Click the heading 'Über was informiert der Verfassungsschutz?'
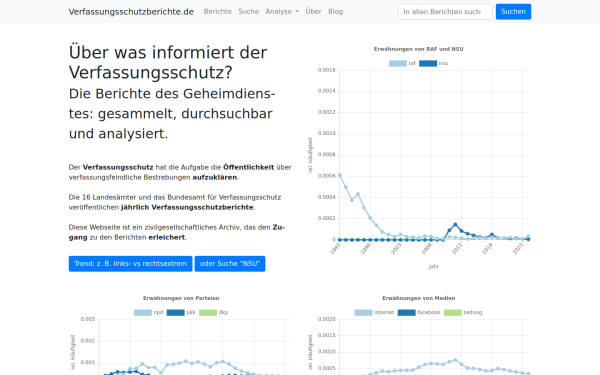Viewport: 600px width, 375px height. tap(168, 62)
